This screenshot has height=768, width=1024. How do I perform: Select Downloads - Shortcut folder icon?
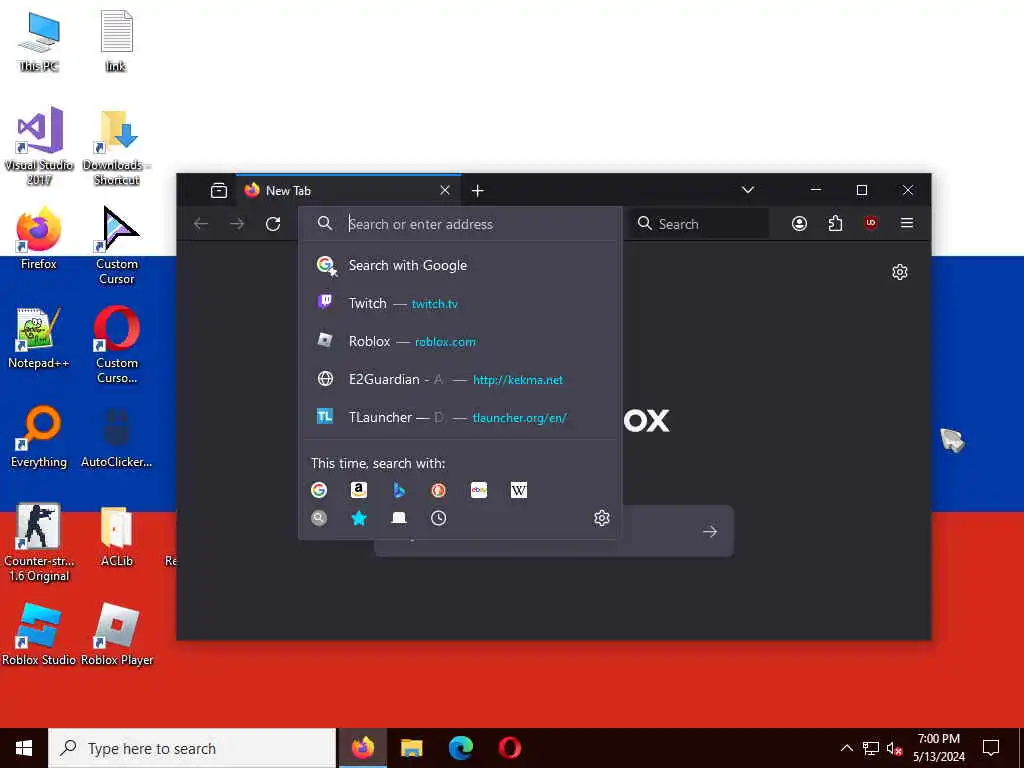[116, 148]
